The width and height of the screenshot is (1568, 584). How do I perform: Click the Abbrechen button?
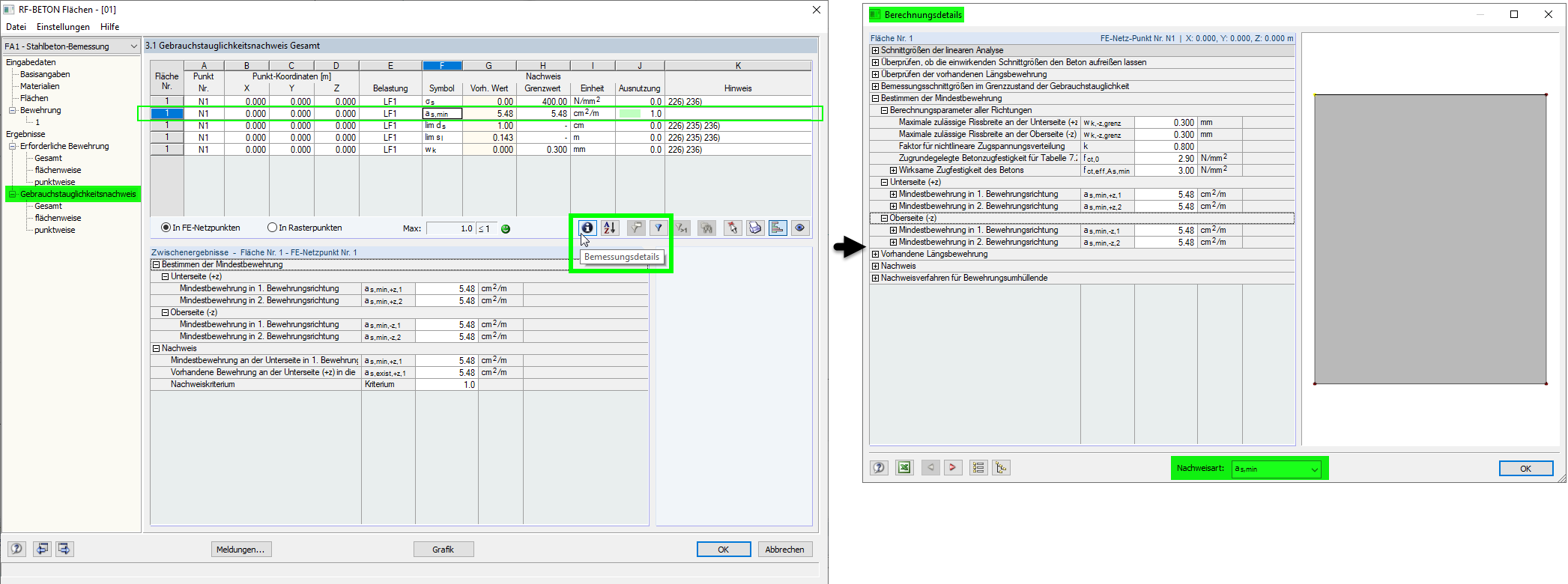click(x=784, y=550)
